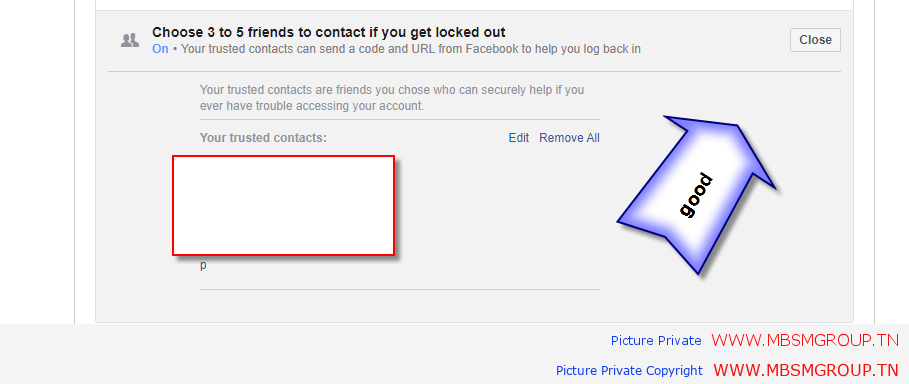The image size is (909, 384).
Task: Open the contact link labeled p
Action: tap(203, 266)
